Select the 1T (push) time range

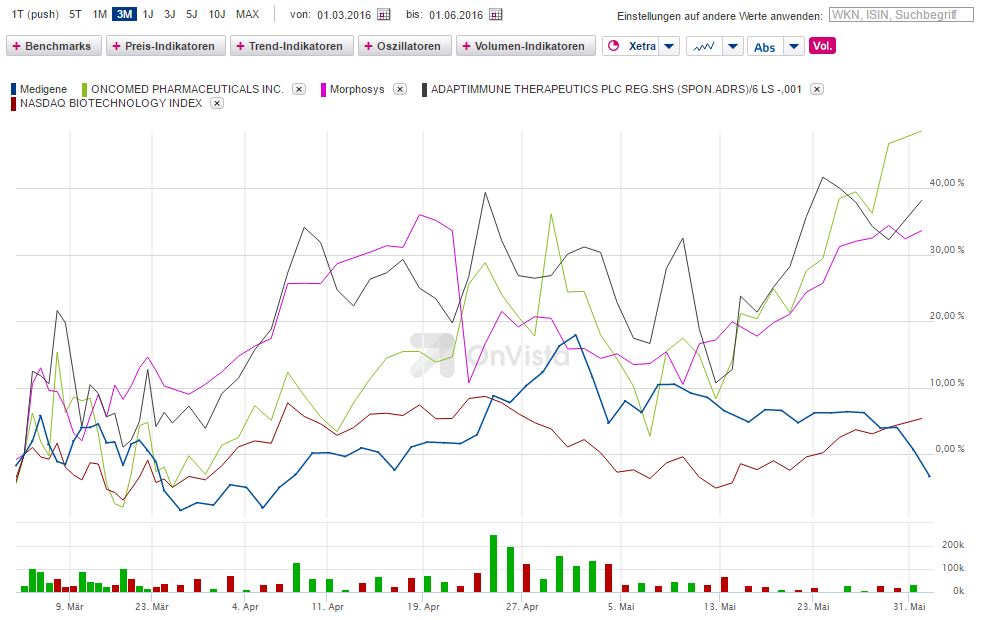pos(35,14)
